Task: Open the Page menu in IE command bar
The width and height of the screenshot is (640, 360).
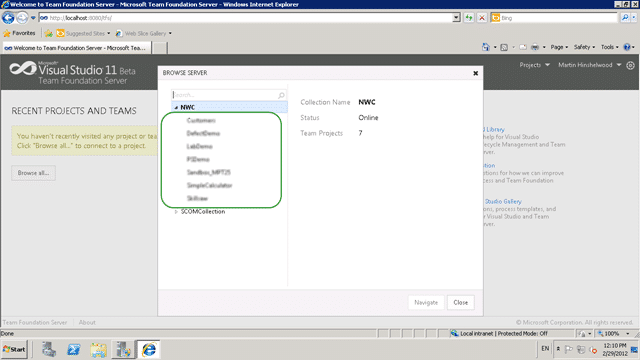Action: 559,47
